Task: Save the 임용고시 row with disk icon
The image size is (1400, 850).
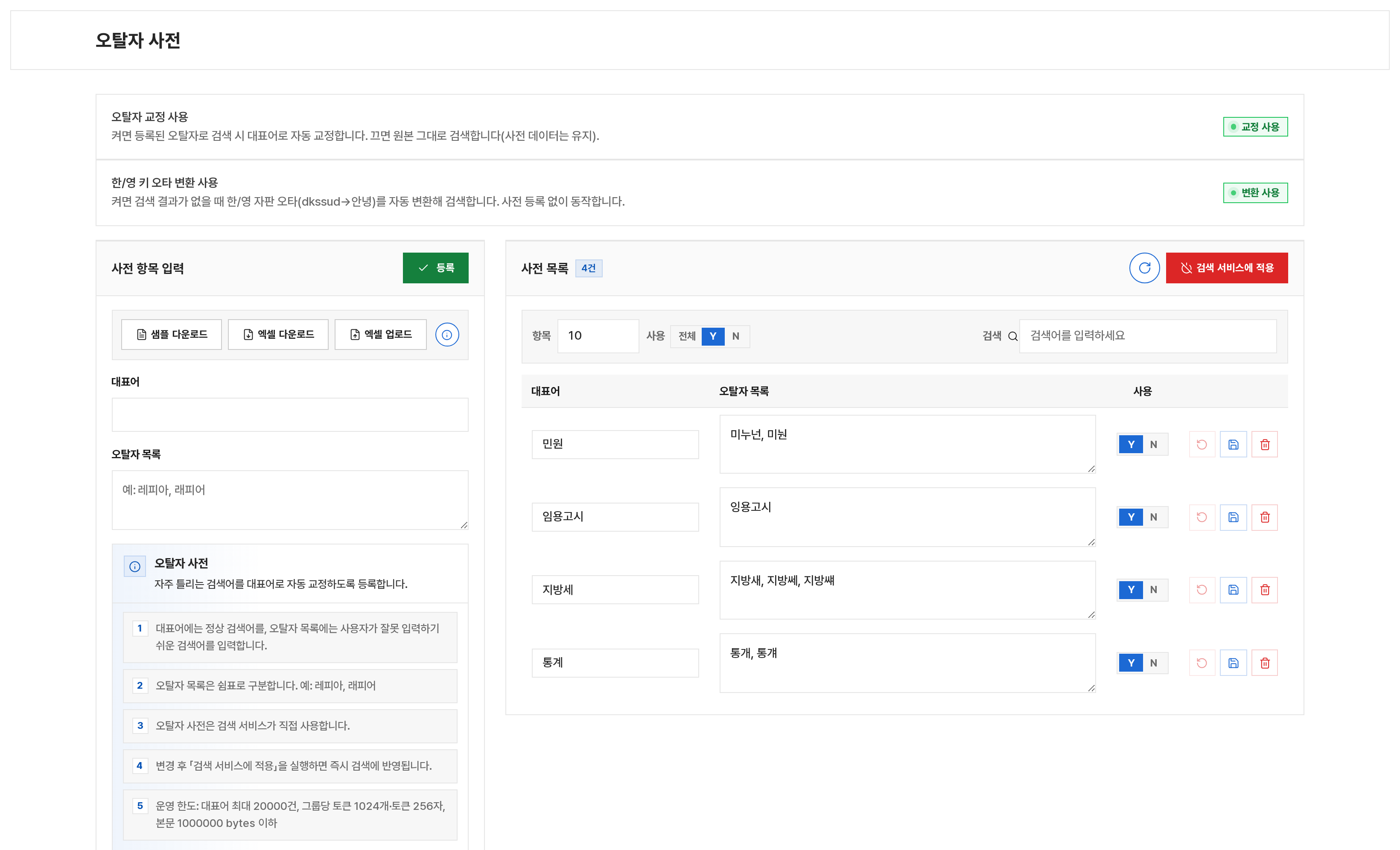Action: 1233,517
